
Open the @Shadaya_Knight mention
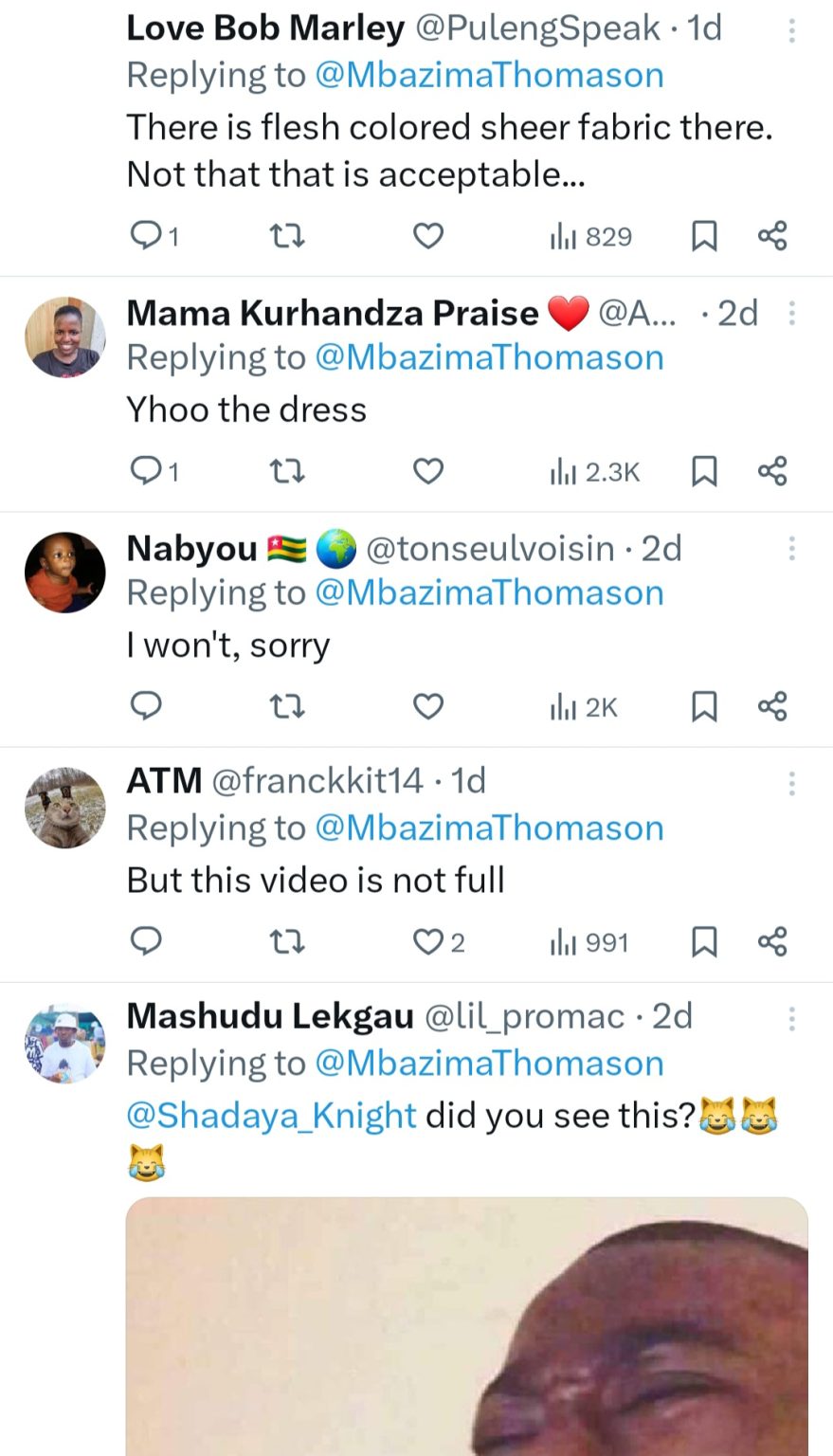271,1116
